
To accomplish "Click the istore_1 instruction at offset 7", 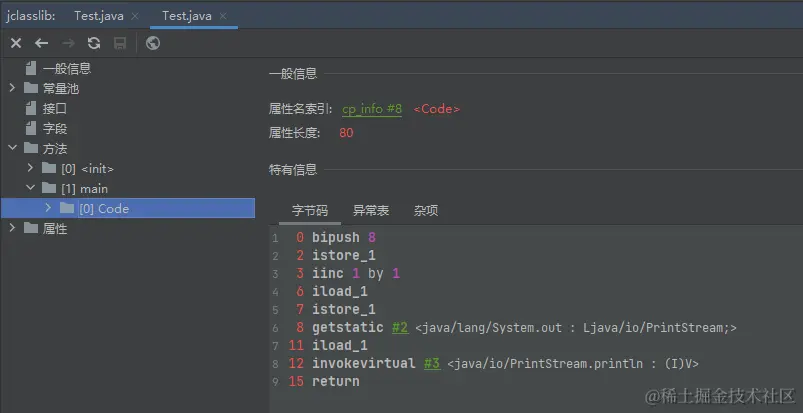I will pos(344,309).
